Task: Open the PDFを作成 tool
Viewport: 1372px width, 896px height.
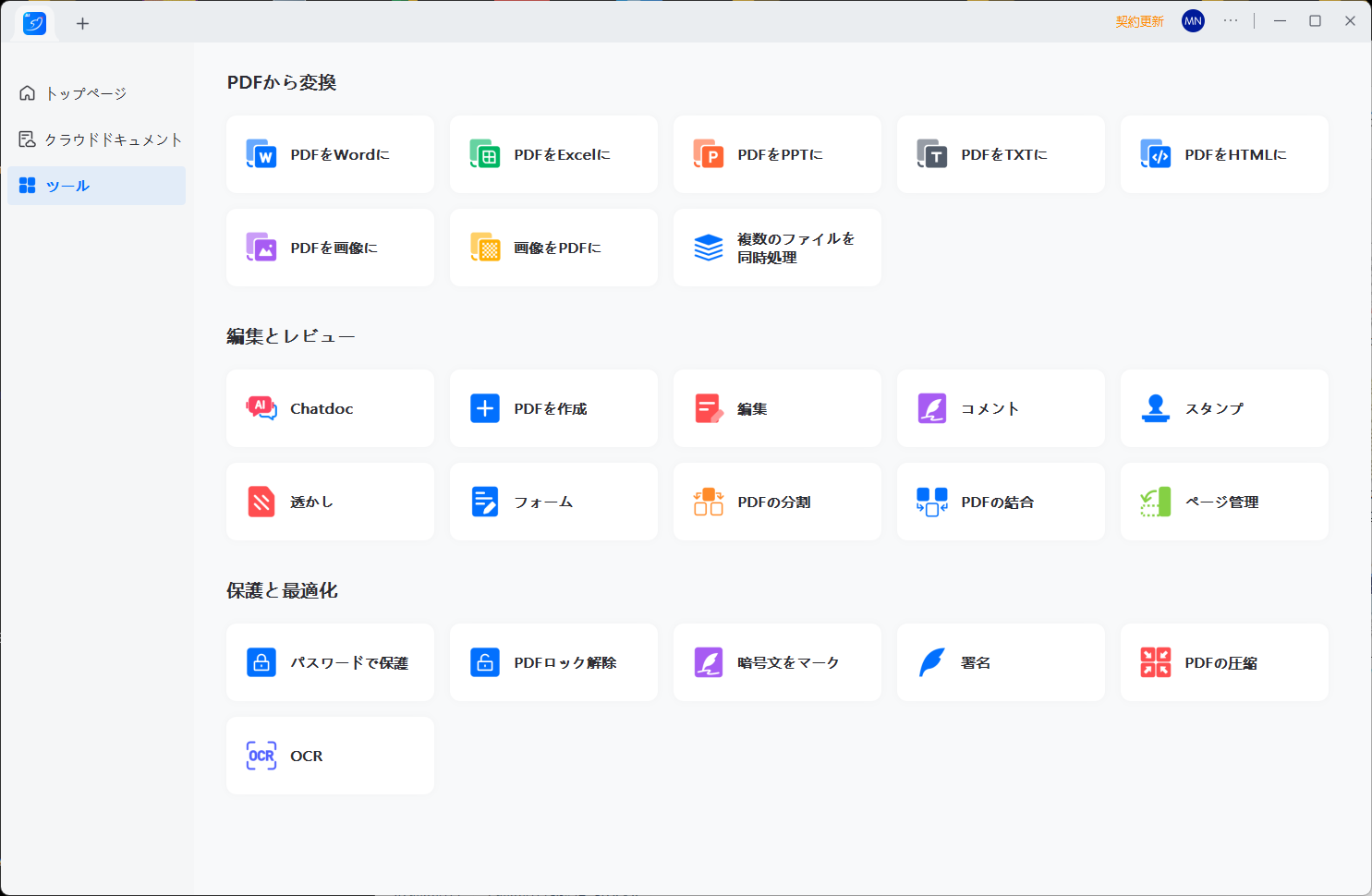Action: coord(553,407)
